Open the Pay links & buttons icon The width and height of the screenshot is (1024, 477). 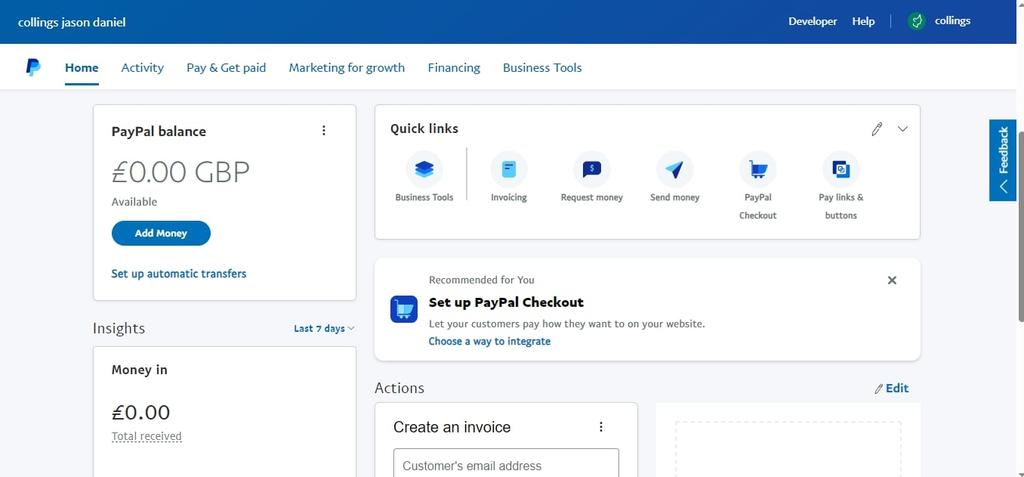tap(841, 170)
